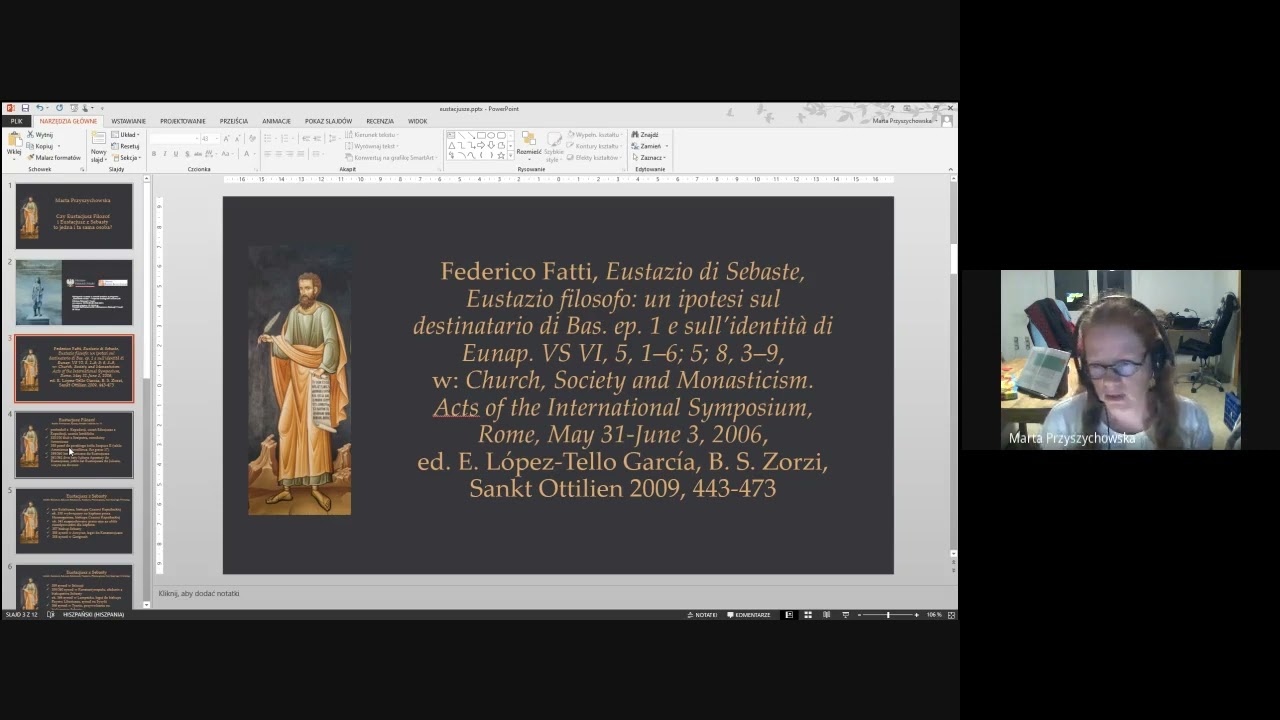Click Zamień replace button
Image resolution: width=1280 pixels, height=720 pixels.
(649, 146)
